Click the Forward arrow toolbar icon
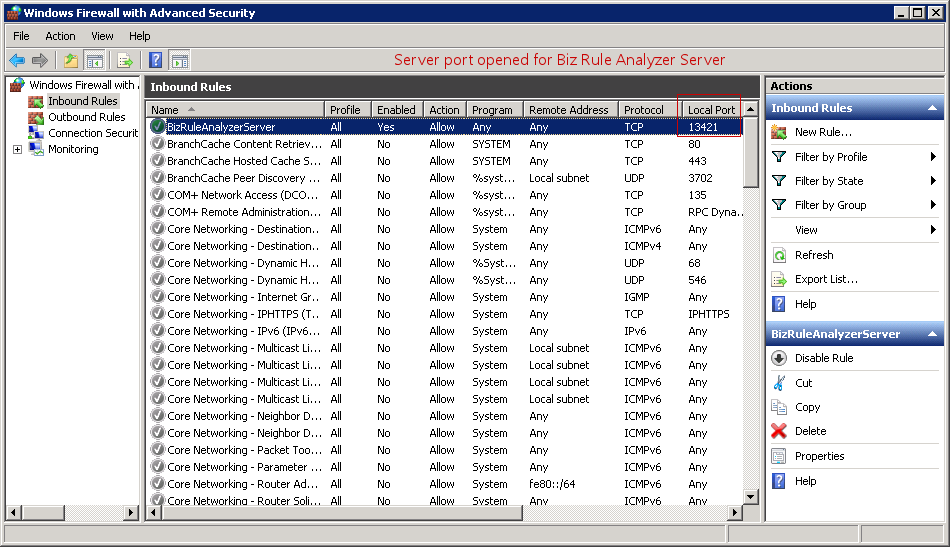 pos(40,60)
